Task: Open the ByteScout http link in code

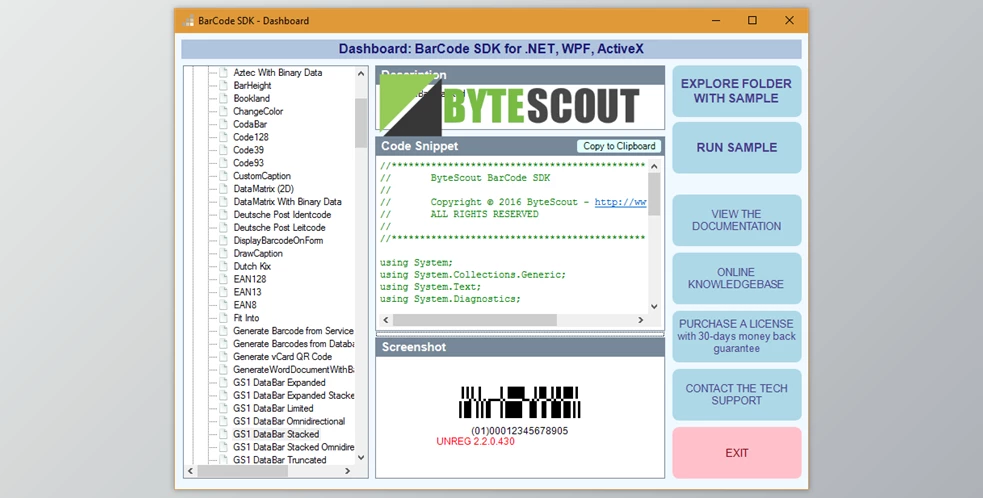Action: [620, 202]
